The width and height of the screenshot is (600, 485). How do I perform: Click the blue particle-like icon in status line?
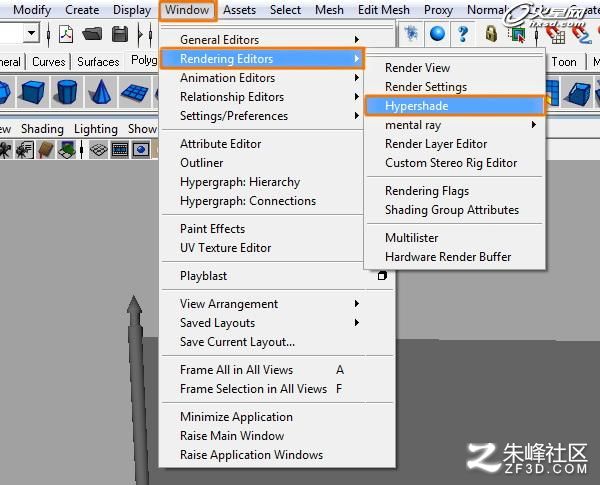tap(411, 34)
